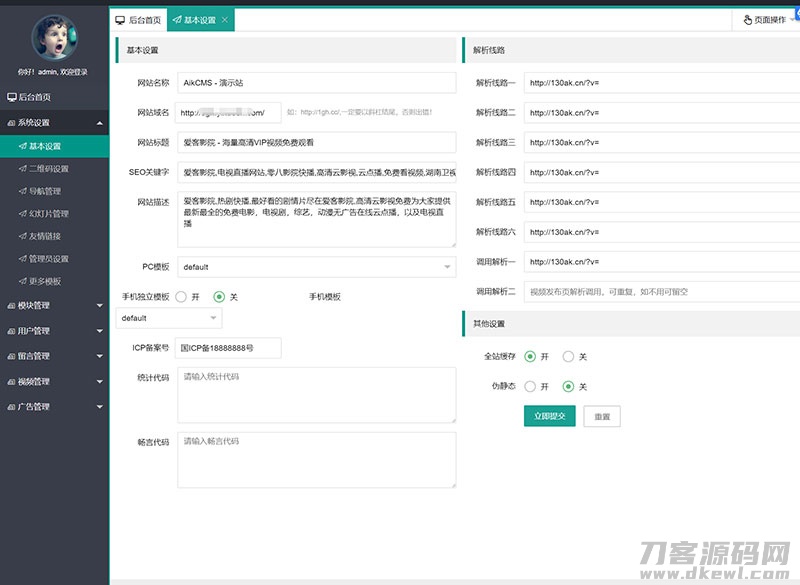Switch to the 后台首页 tab
Screen dimensions: 800x585
pos(140,18)
